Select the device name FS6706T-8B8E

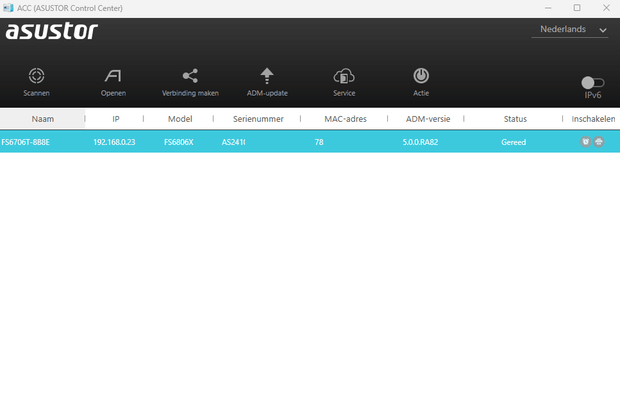pos(25,142)
